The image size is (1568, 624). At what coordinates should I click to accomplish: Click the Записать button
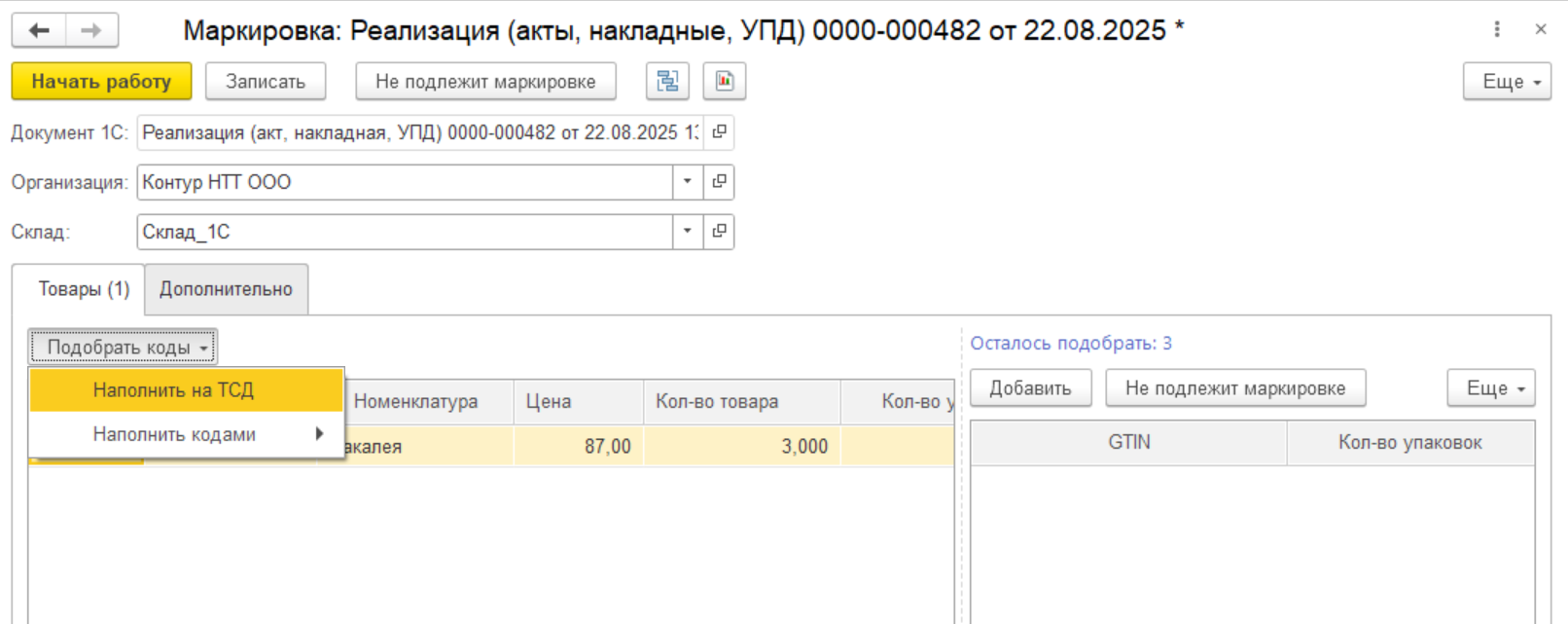coord(266,82)
